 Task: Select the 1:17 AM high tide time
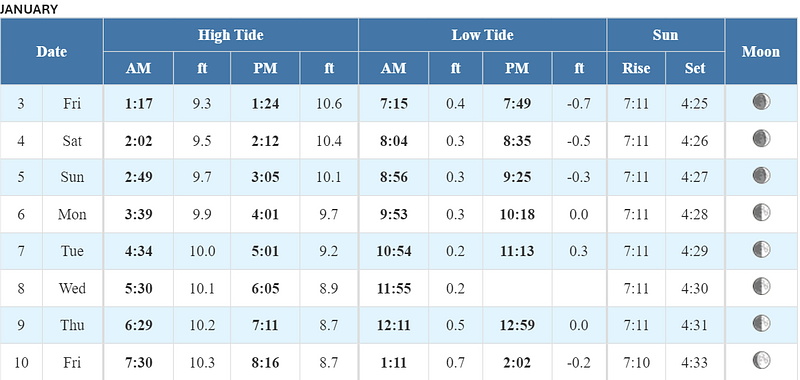coord(138,104)
